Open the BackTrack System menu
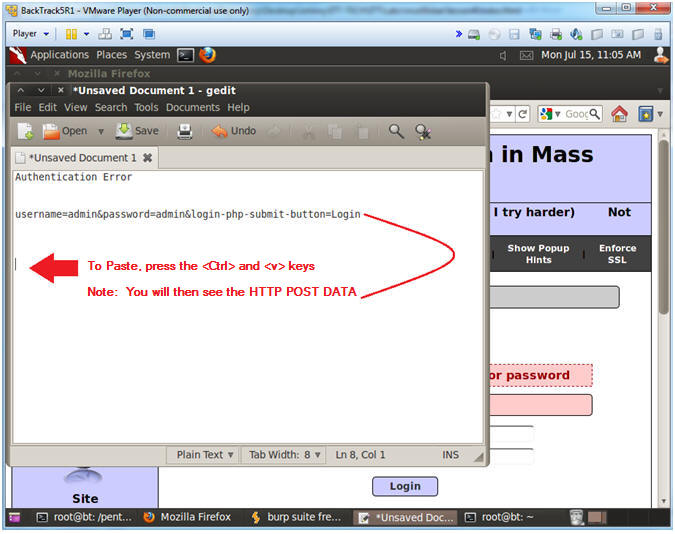Screen dimensions: 675x534 point(152,55)
